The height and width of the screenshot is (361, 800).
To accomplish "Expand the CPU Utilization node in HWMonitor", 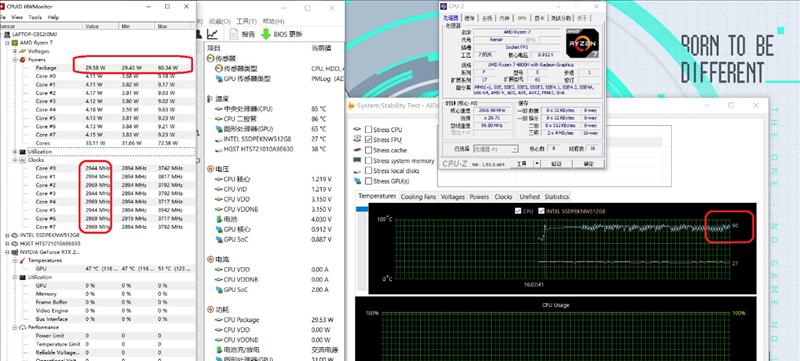I will (x=15, y=152).
